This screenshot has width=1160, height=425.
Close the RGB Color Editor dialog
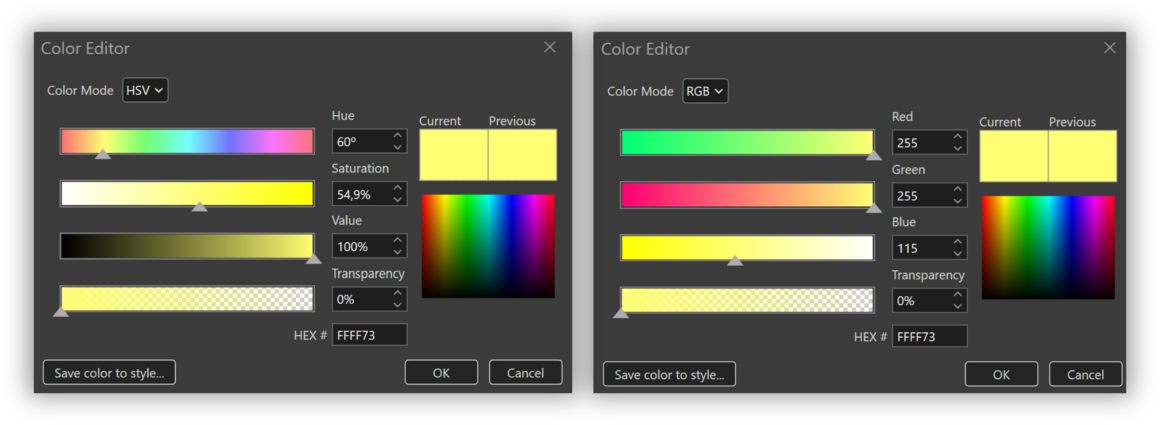click(x=1110, y=48)
